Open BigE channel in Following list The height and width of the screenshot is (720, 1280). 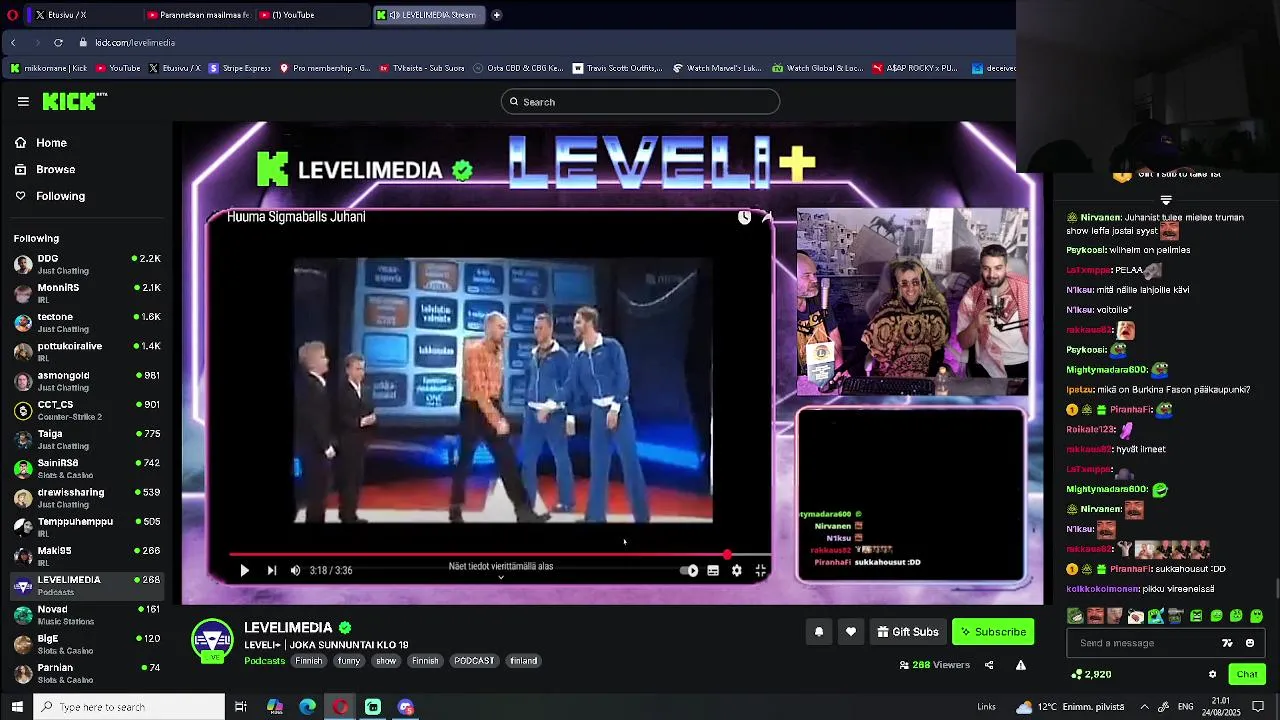(x=87, y=643)
